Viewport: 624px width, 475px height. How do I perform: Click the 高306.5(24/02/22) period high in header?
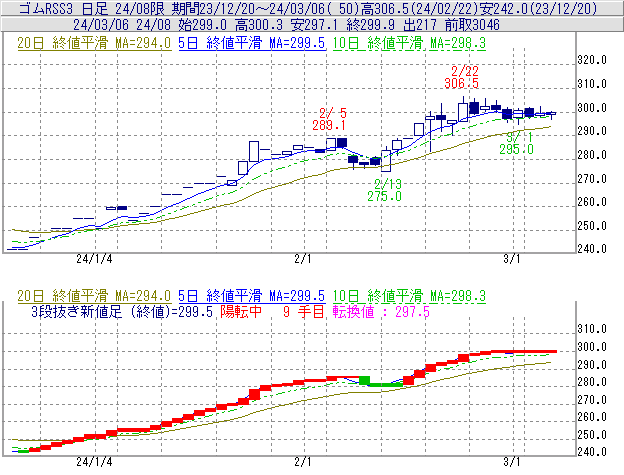pyautogui.click(x=418, y=8)
